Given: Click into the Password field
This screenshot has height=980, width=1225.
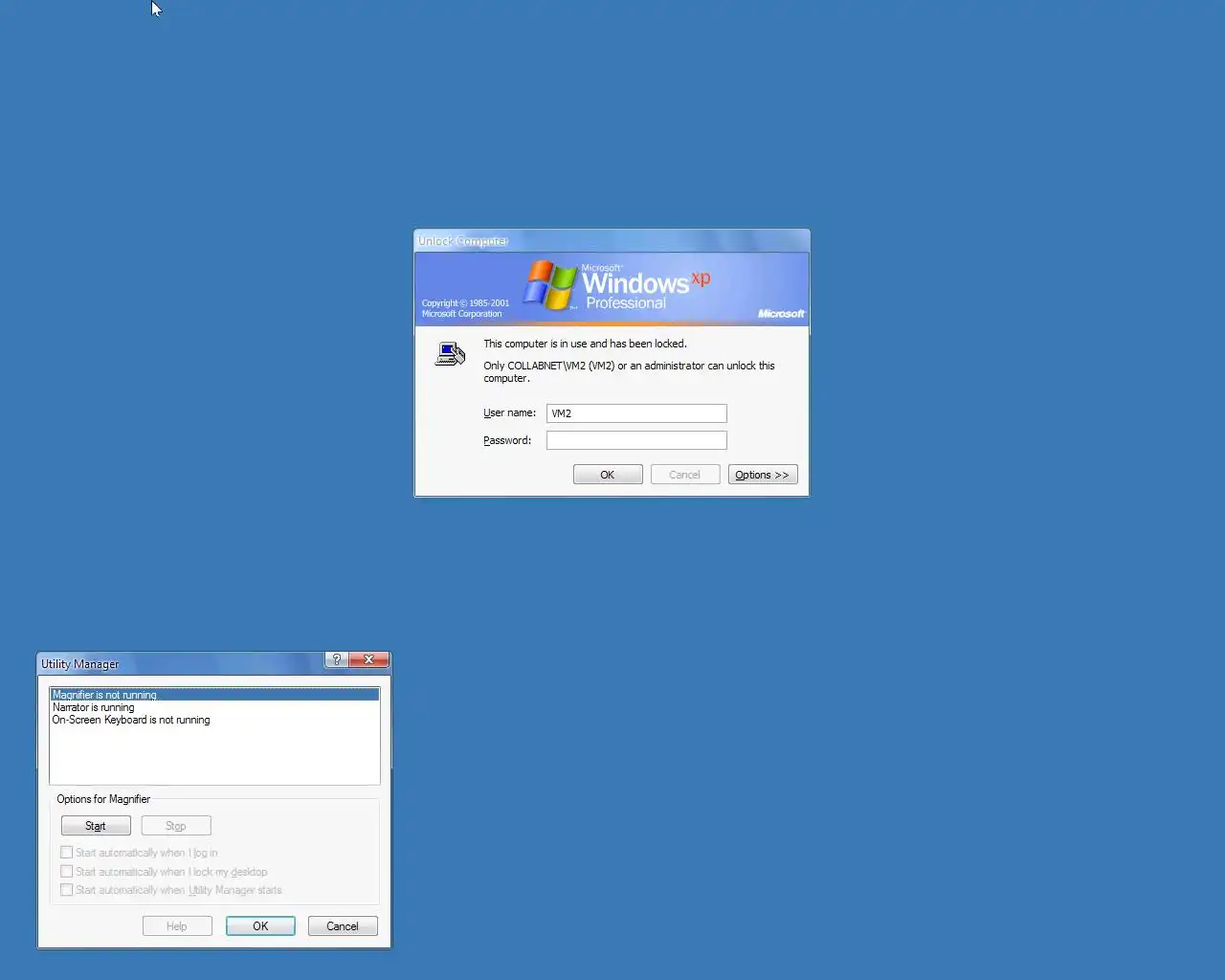Looking at the screenshot, I should coord(636,440).
